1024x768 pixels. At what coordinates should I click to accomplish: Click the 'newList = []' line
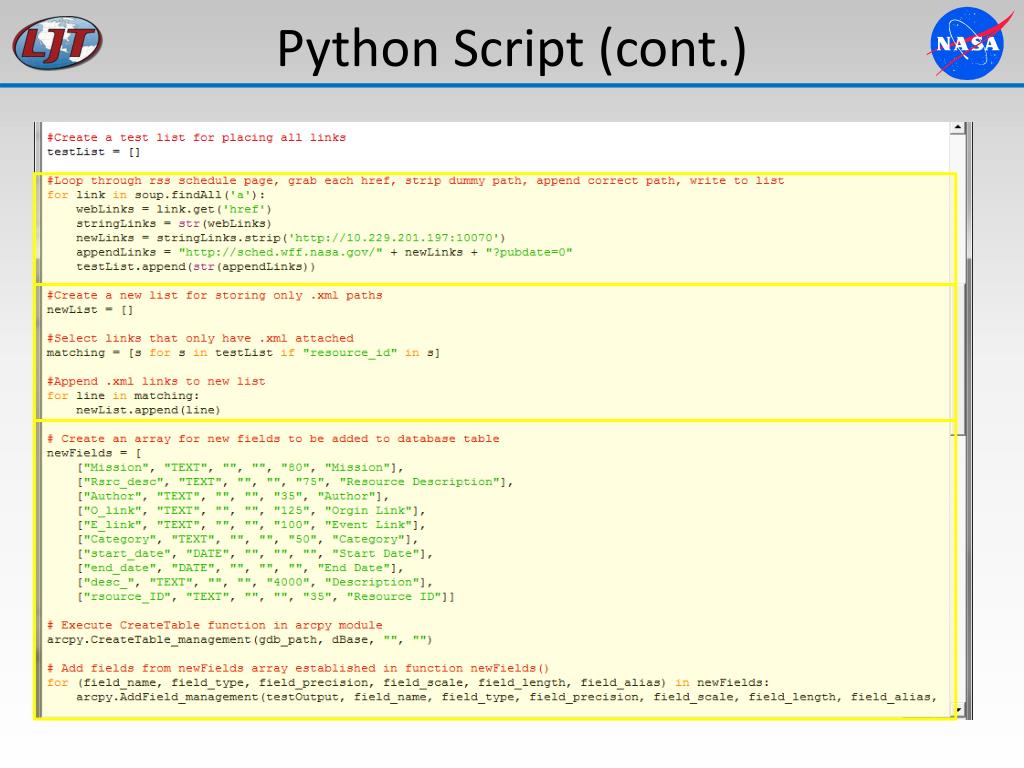[90, 310]
